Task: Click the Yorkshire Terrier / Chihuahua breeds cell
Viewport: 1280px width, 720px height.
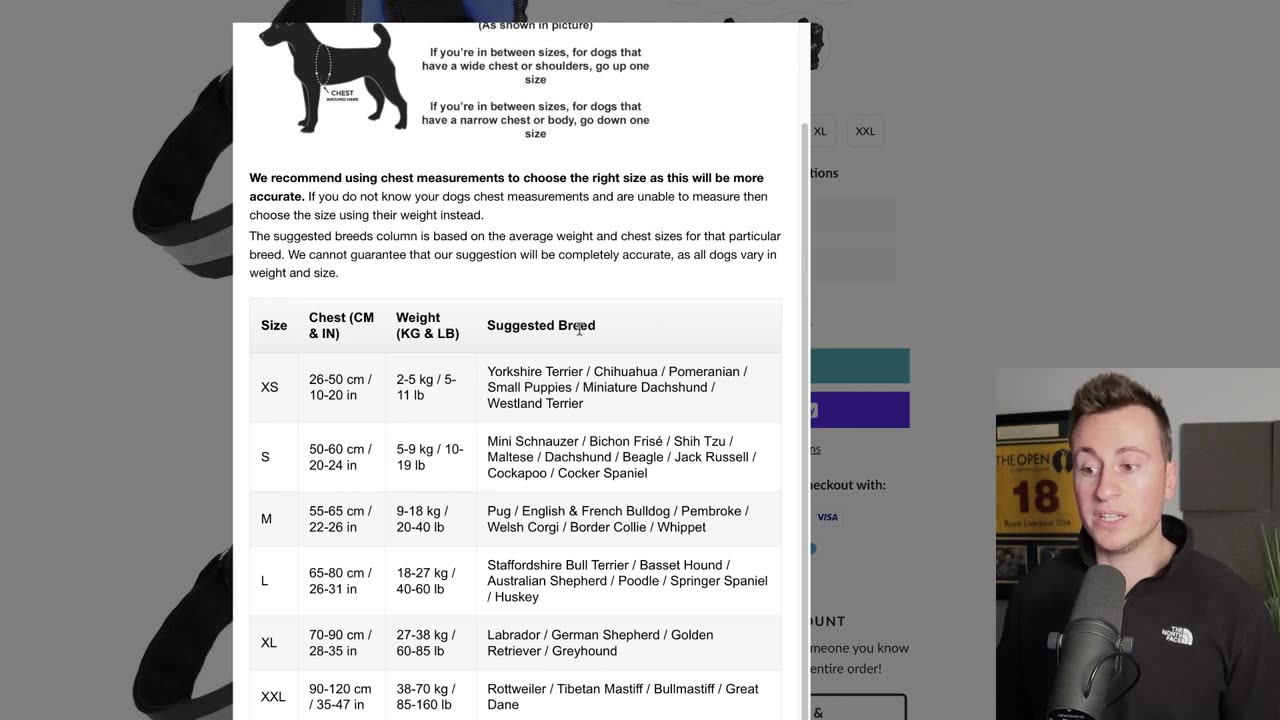Action: click(x=628, y=387)
